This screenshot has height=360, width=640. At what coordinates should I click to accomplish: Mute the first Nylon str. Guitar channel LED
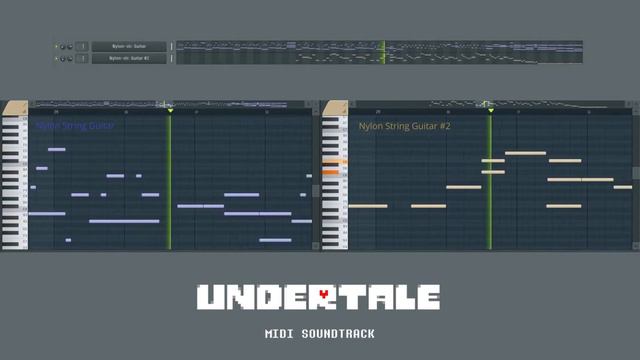pos(56,47)
